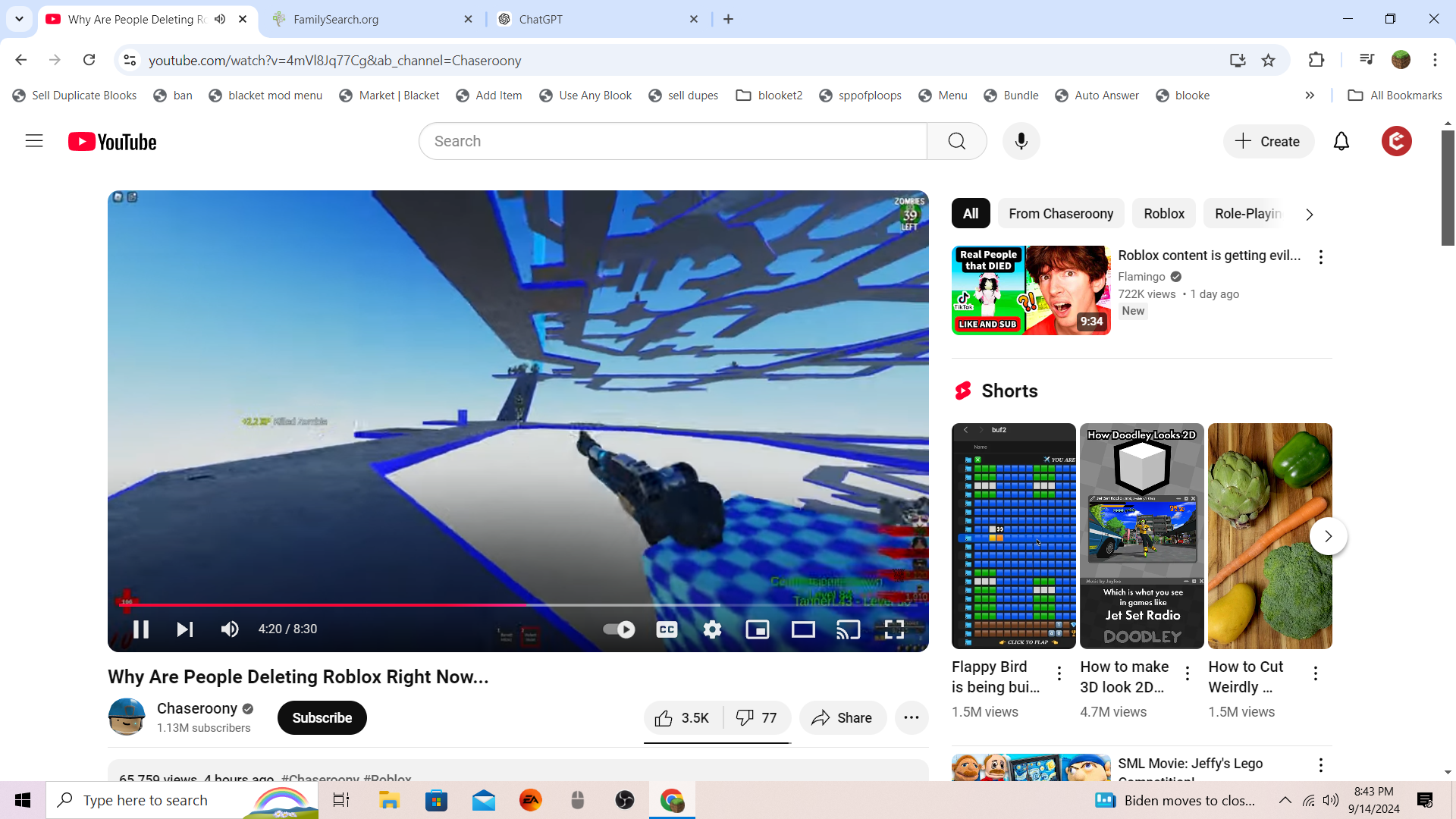
Task: Open video settings gear
Action: click(712, 629)
